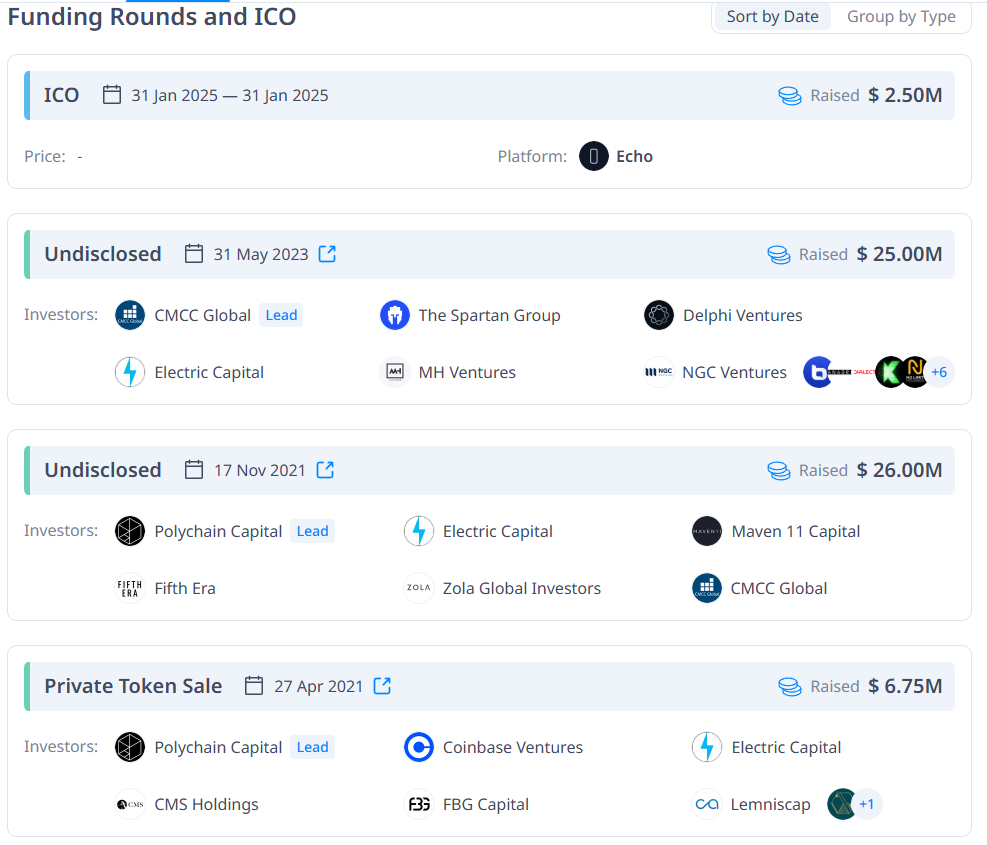
Task: Click Lead badge next to CMCC Global
Action: pos(281,315)
